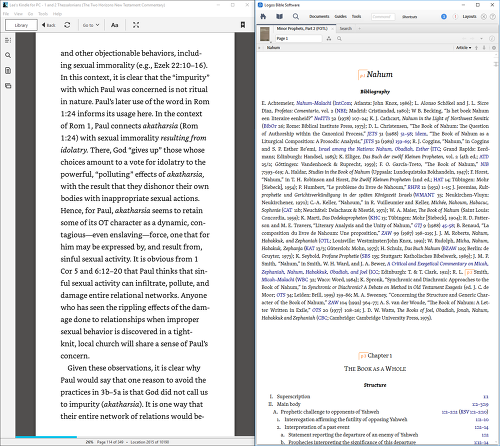Go to next article down arrow

point(484,48)
